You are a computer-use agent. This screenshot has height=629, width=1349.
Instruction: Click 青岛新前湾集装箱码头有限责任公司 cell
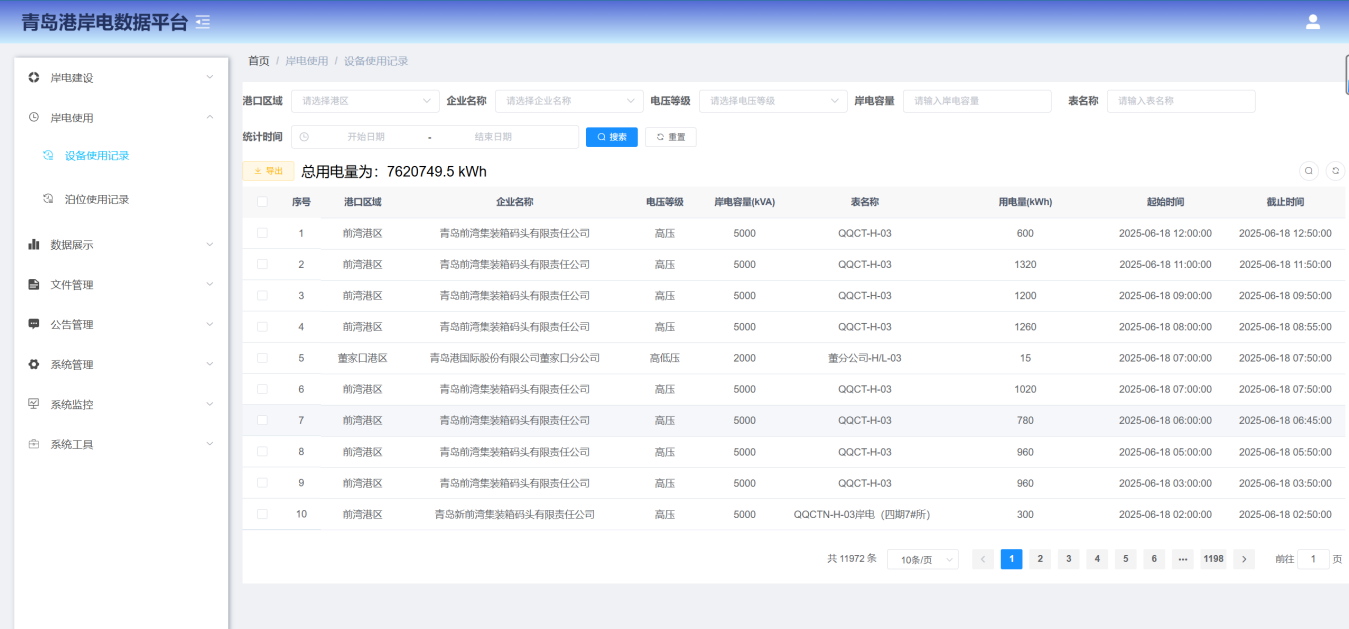coord(515,514)
